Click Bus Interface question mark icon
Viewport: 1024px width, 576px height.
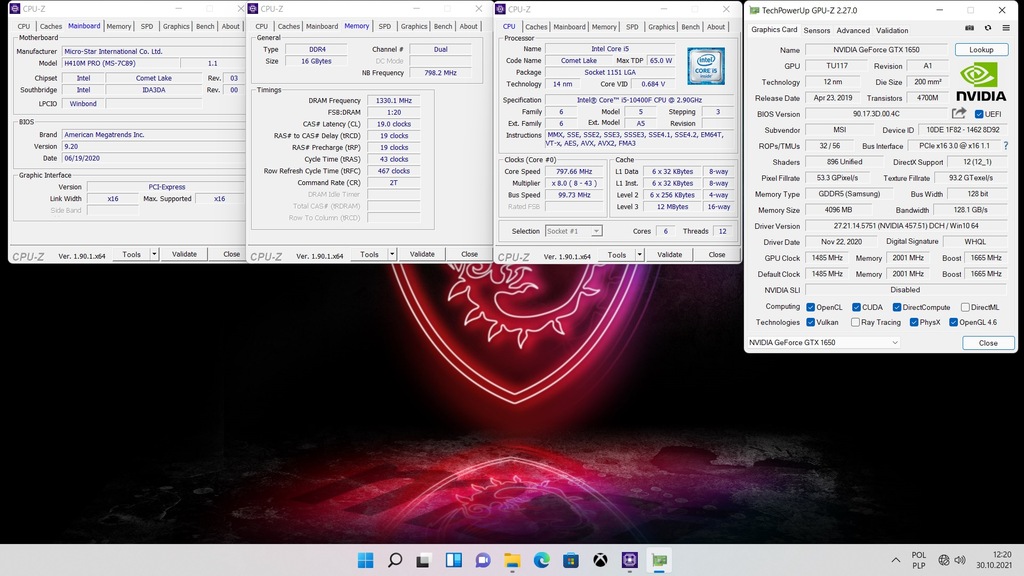pyautogui.click(x=1006, y=146)
